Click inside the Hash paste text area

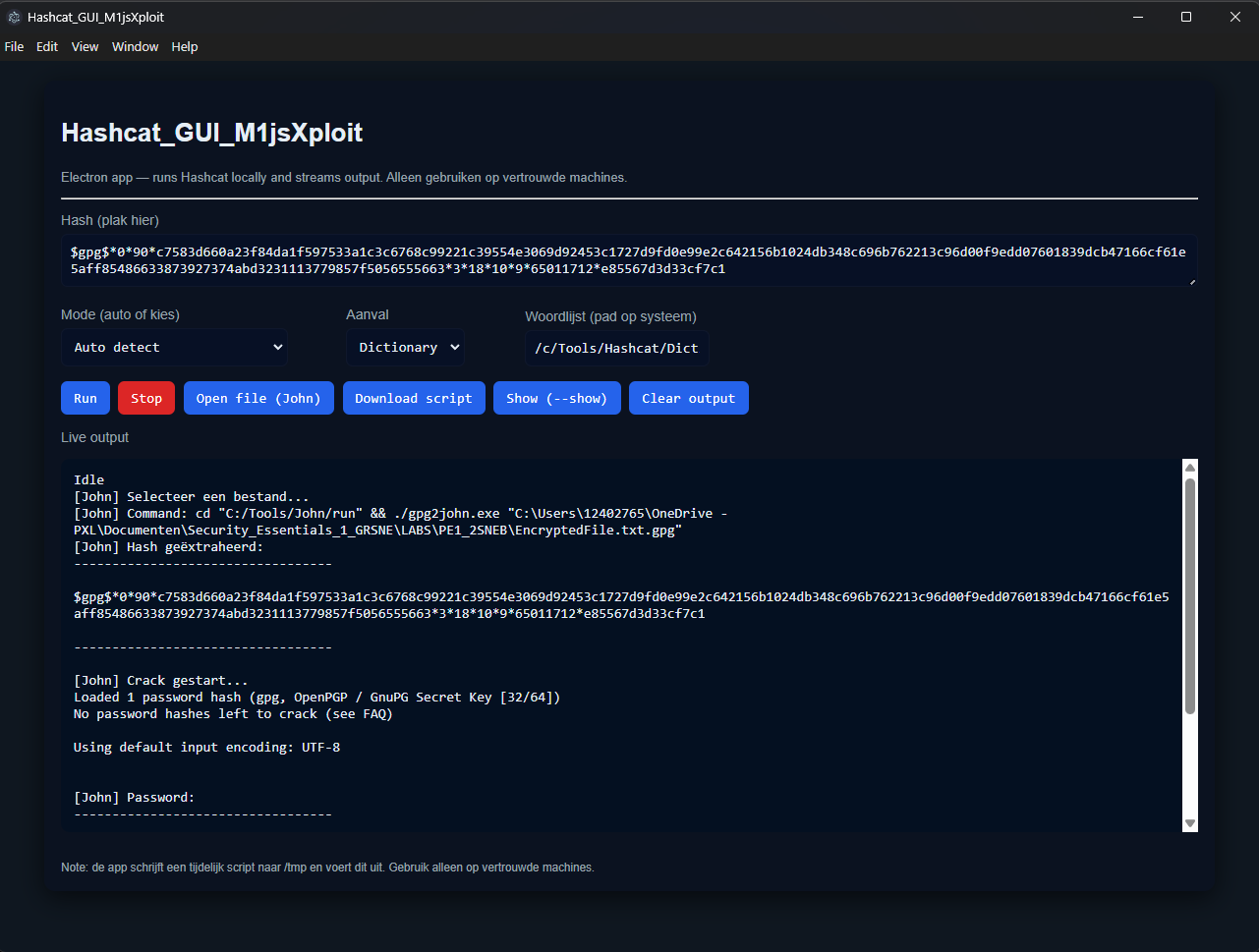tap(629, 260)
